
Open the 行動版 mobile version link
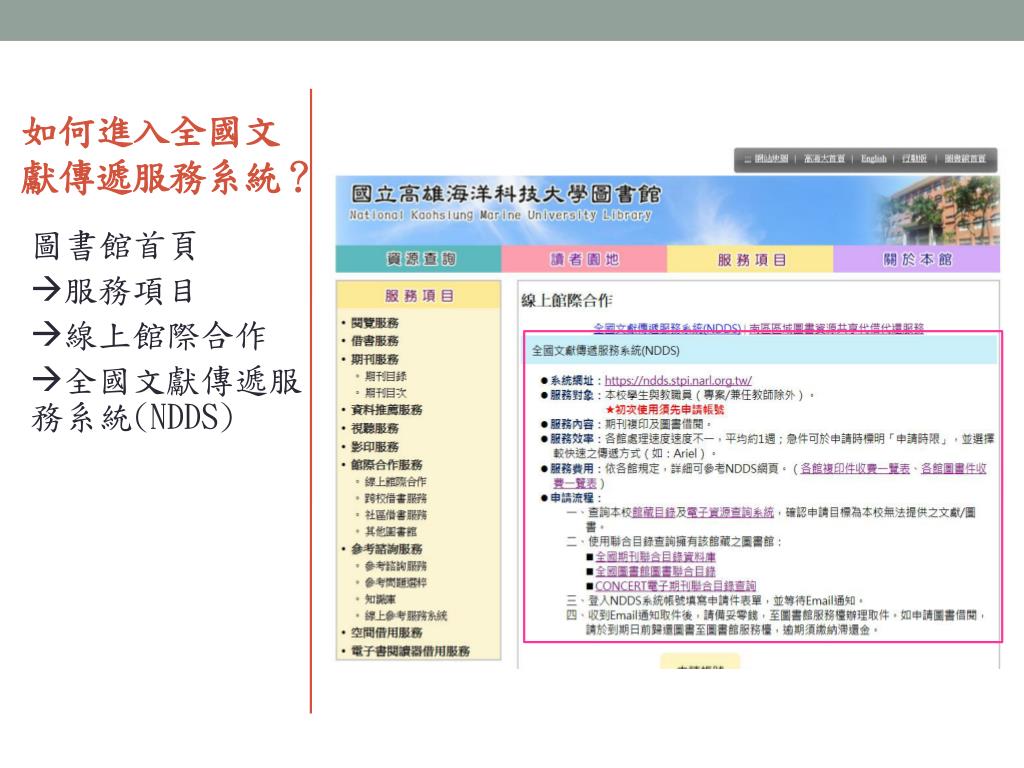[x=914, y=159]
